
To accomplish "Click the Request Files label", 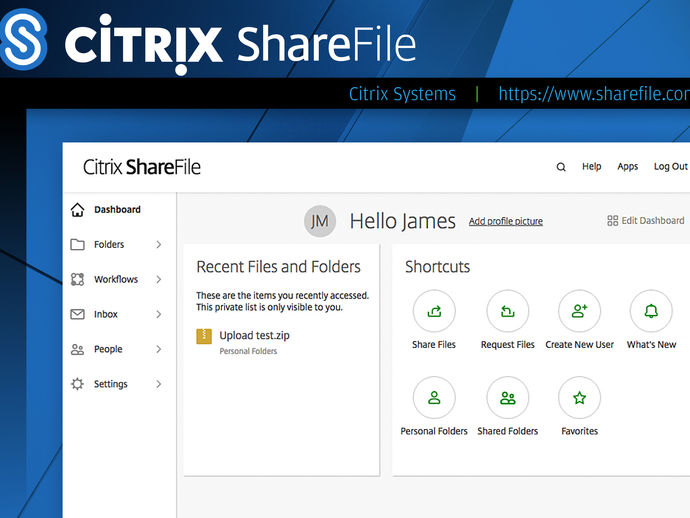I will click(507, 345).
